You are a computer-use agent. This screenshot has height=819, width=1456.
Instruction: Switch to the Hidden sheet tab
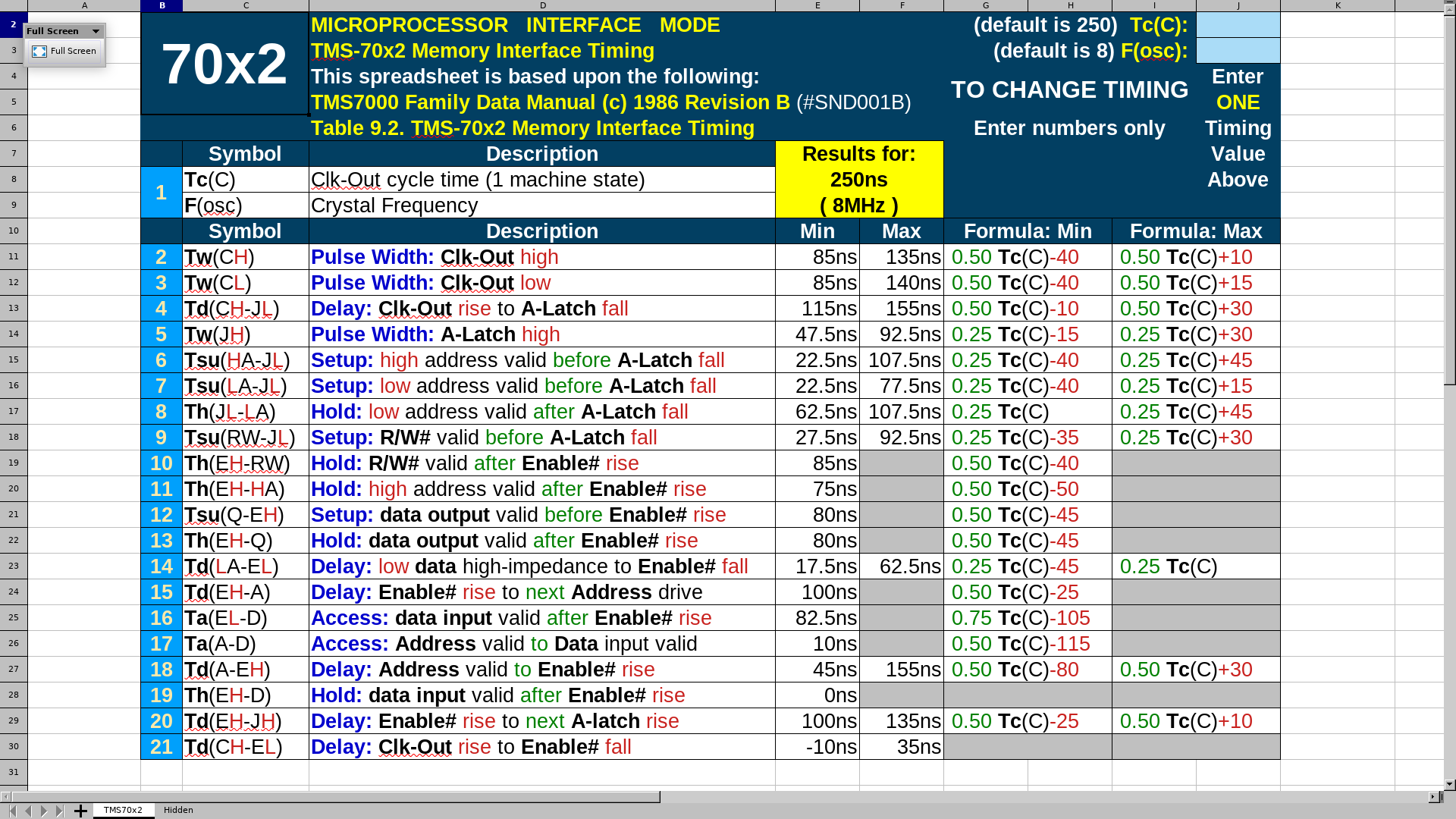178,810
